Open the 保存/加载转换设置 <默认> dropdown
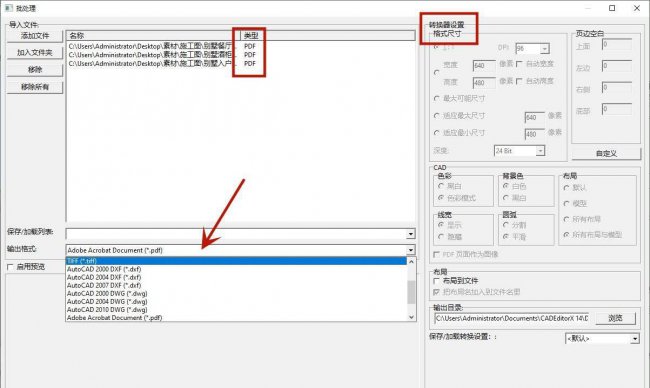This screenshot has height=388, width=650. (x=635, y=339)
